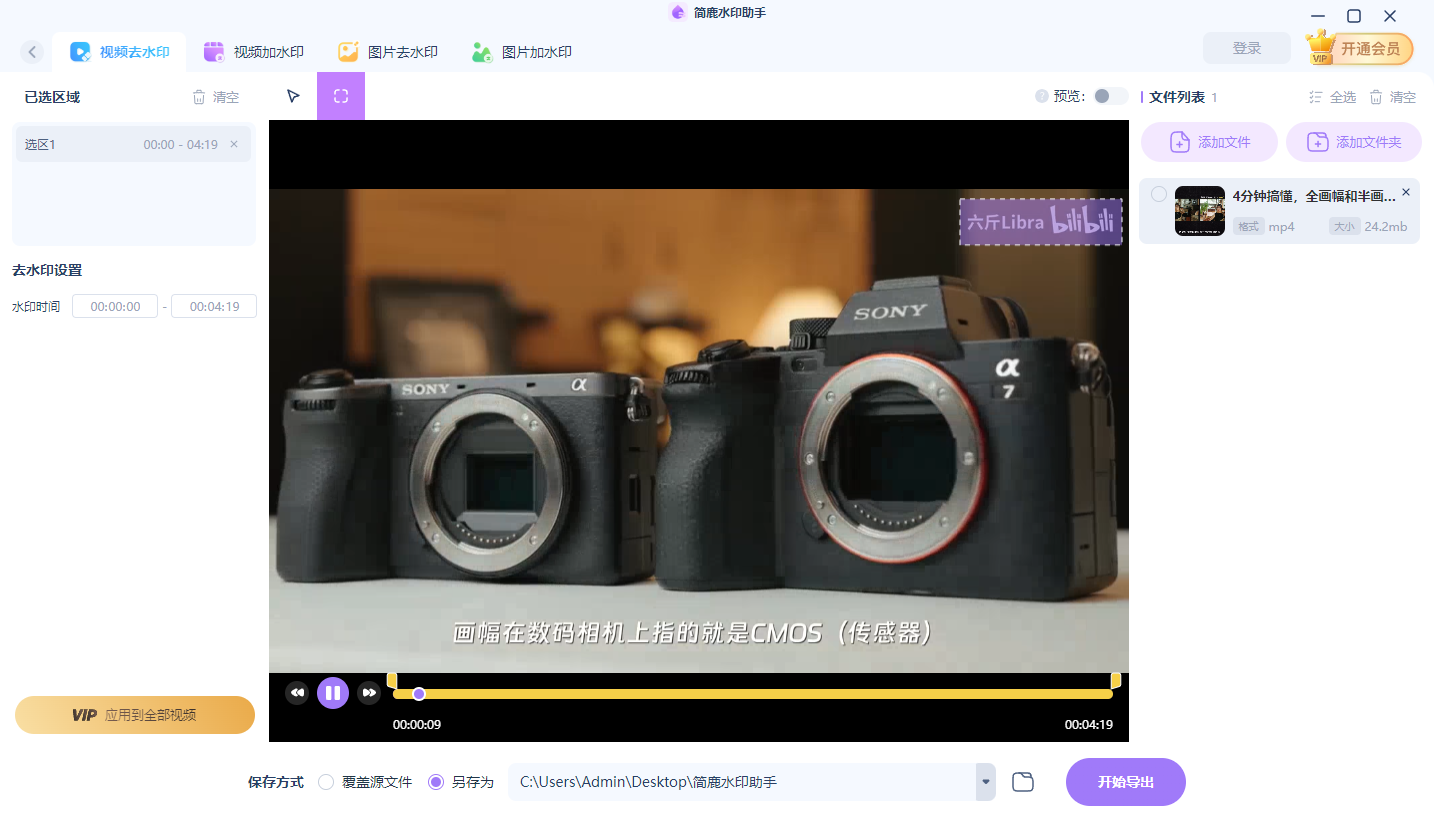Select the arrow pointer tool
Viewport: 1434px width, 822px height.
pyautogui.click(x=293, y=96)
